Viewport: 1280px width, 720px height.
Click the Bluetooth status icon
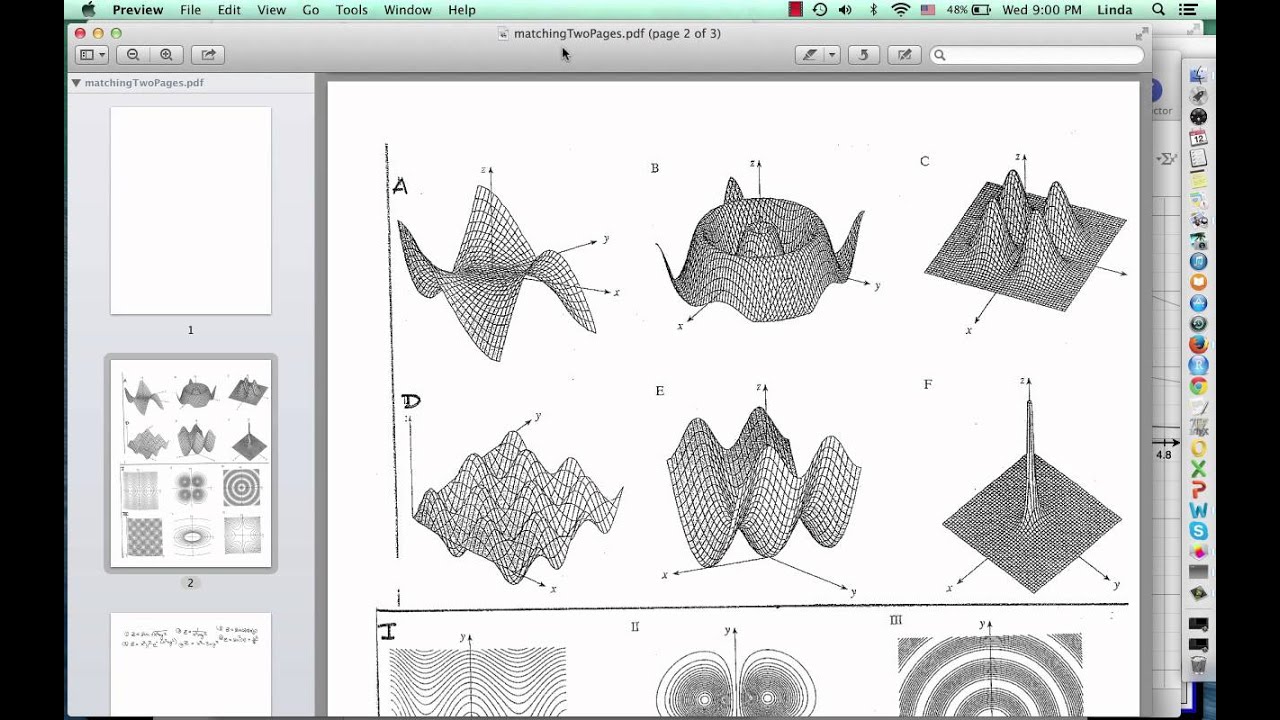[x=873, y=10]
